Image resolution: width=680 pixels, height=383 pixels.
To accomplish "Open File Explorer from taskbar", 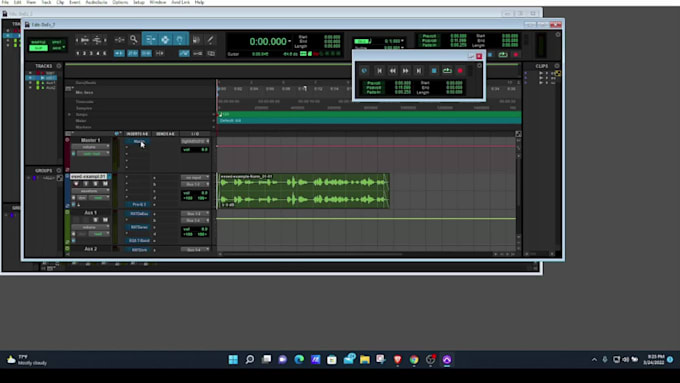I will point(365,360).
